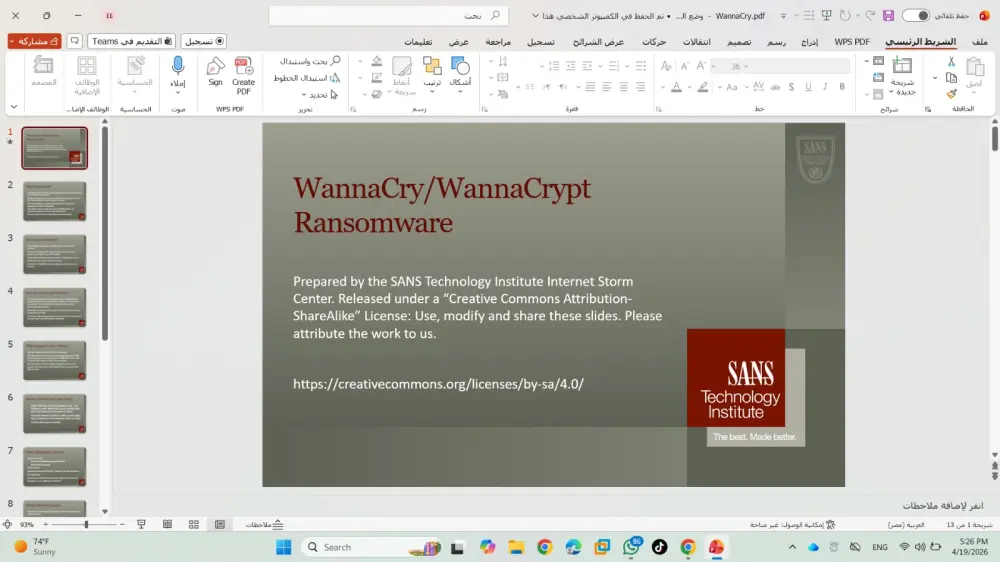Click the Find and Replace (بحث واستبدال) icon
Screen dimensions: 1000x562
tap(310, 61)
